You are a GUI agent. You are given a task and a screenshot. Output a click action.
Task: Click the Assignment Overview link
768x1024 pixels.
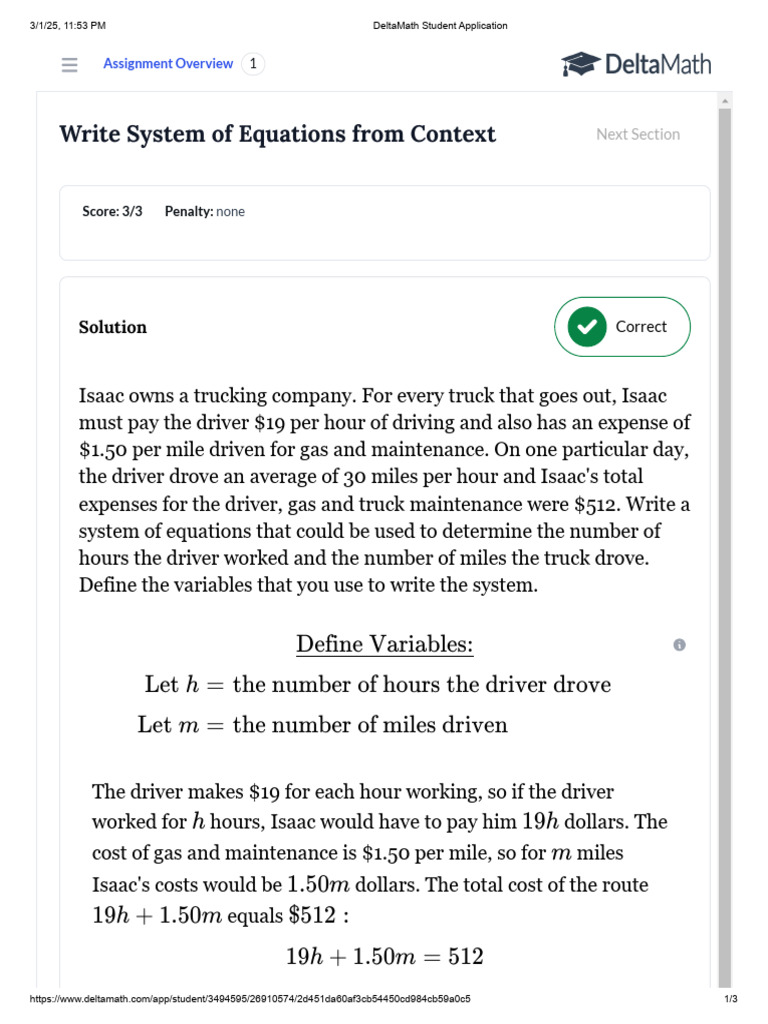(167, 64)
